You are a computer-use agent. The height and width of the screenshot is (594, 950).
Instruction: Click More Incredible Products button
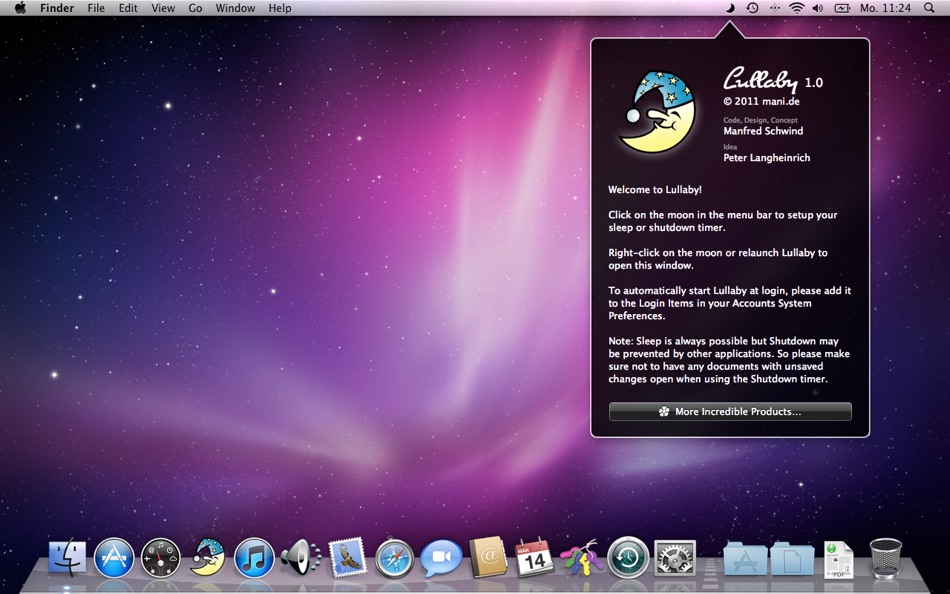pos(730,412)
